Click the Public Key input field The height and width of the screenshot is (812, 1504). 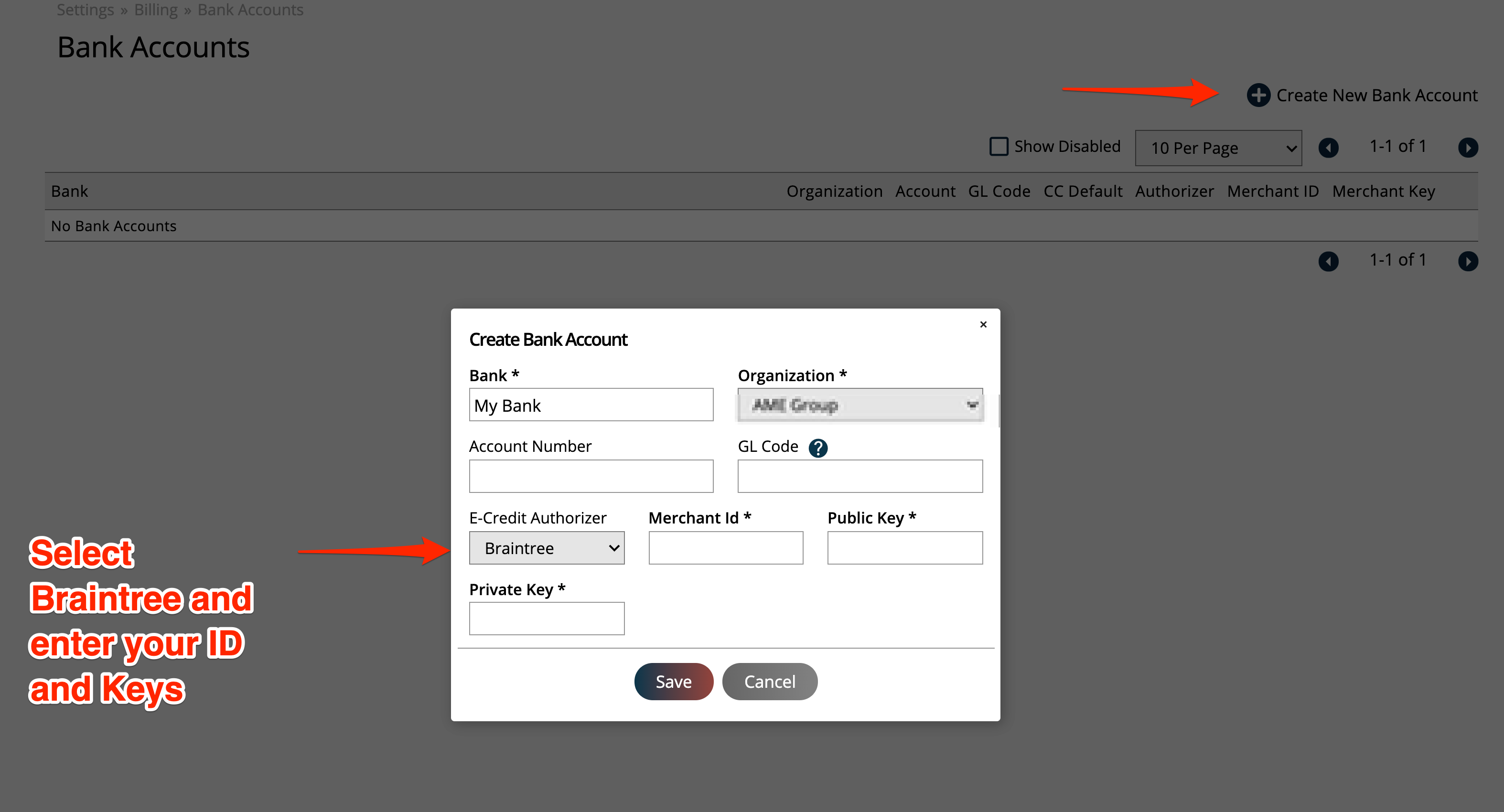(904, 547)
